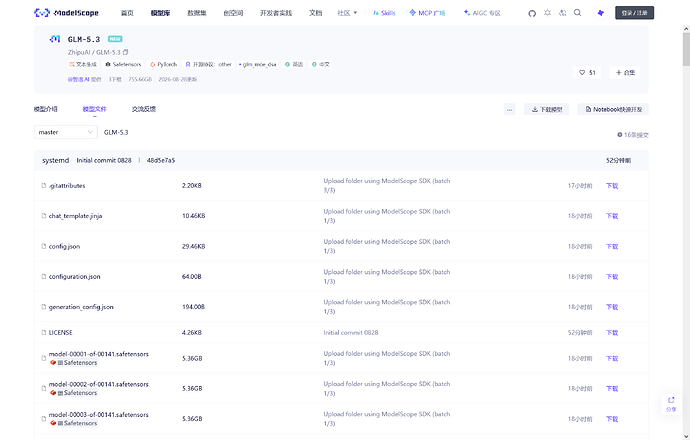Click the file icon beside LICENSE

[x=44, y=333]
